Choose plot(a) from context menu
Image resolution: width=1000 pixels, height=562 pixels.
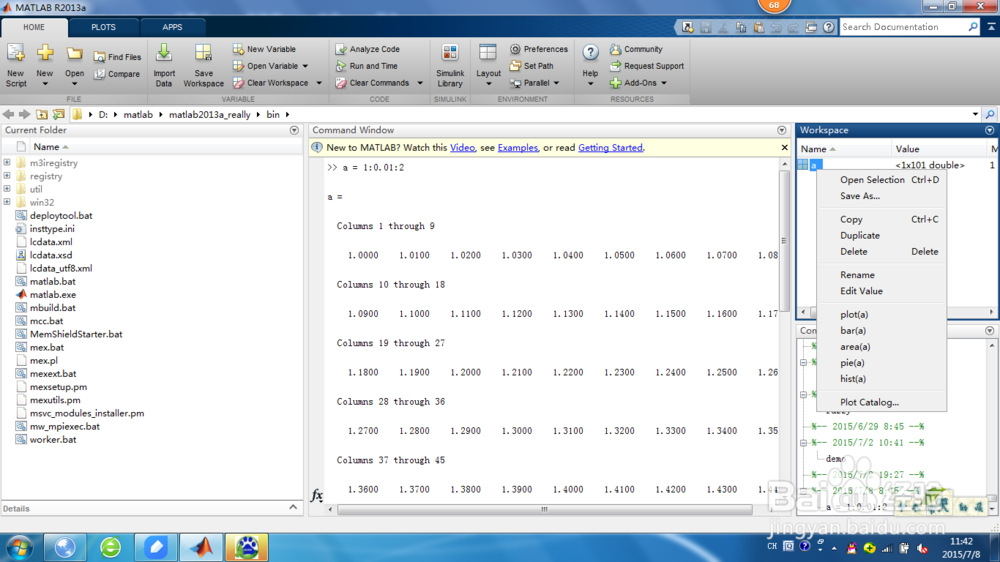[880, 314]
